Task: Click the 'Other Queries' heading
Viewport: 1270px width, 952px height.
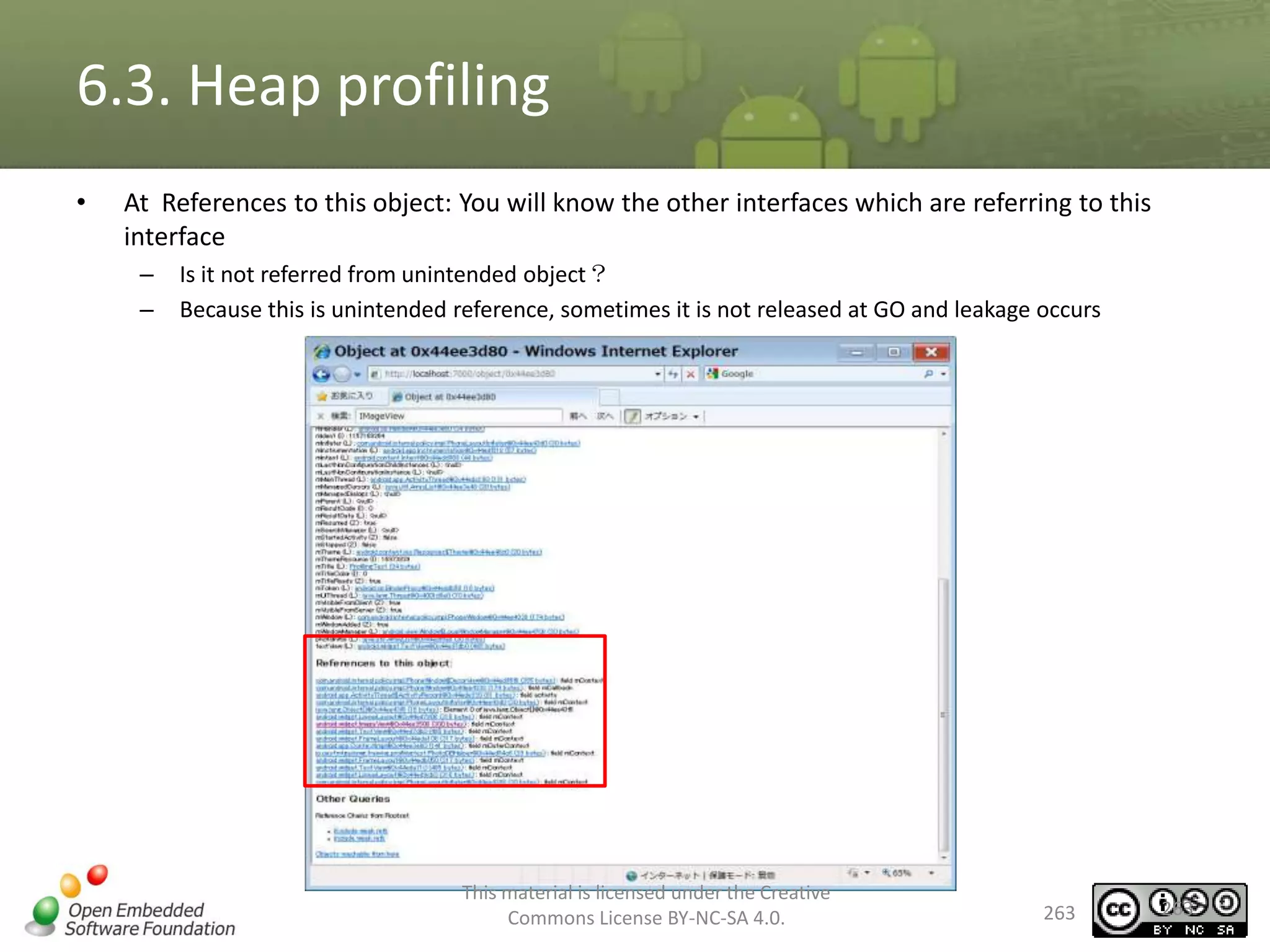Action: tap(353, 799)
